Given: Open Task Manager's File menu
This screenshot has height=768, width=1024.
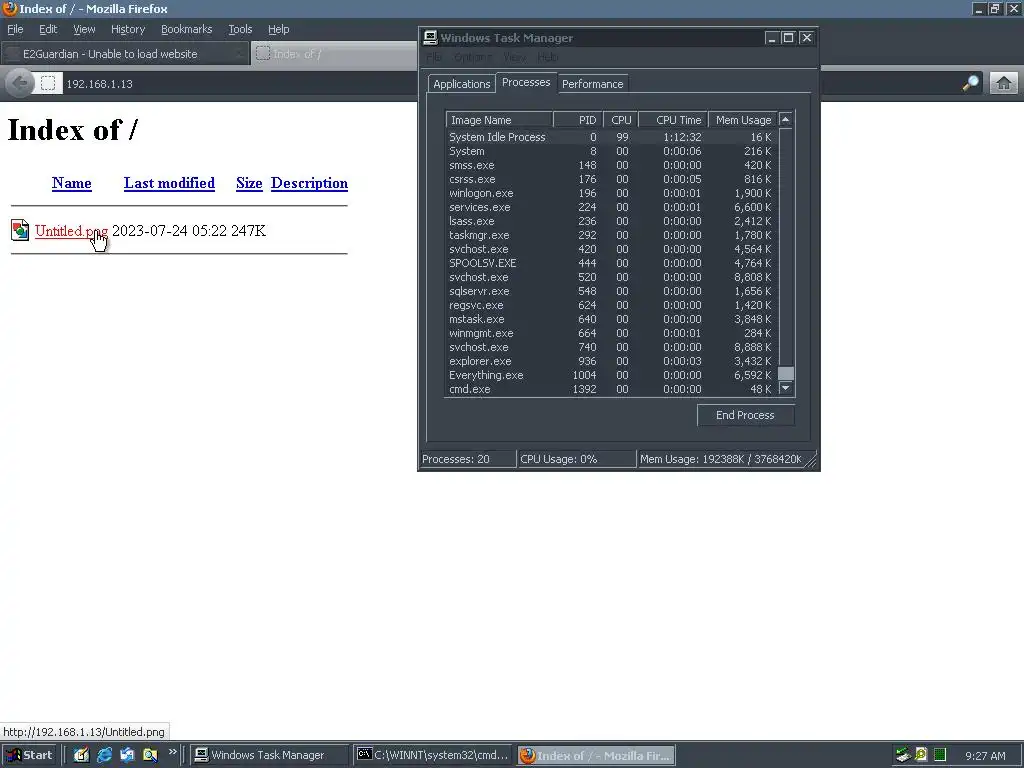Looking at the screenshot, I should [434, 57].
